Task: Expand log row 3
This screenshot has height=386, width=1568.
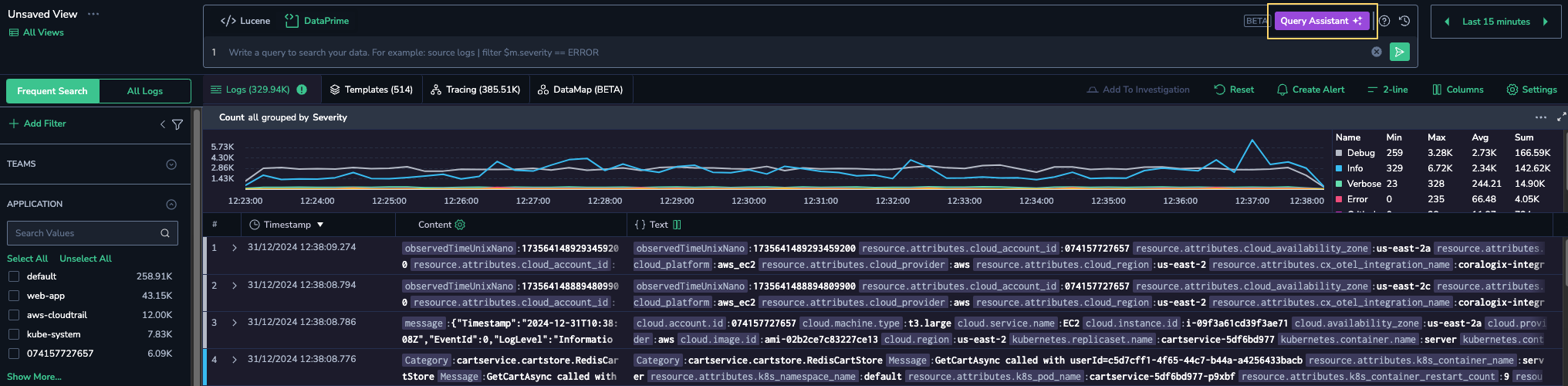Action: [x=235, y=323]
